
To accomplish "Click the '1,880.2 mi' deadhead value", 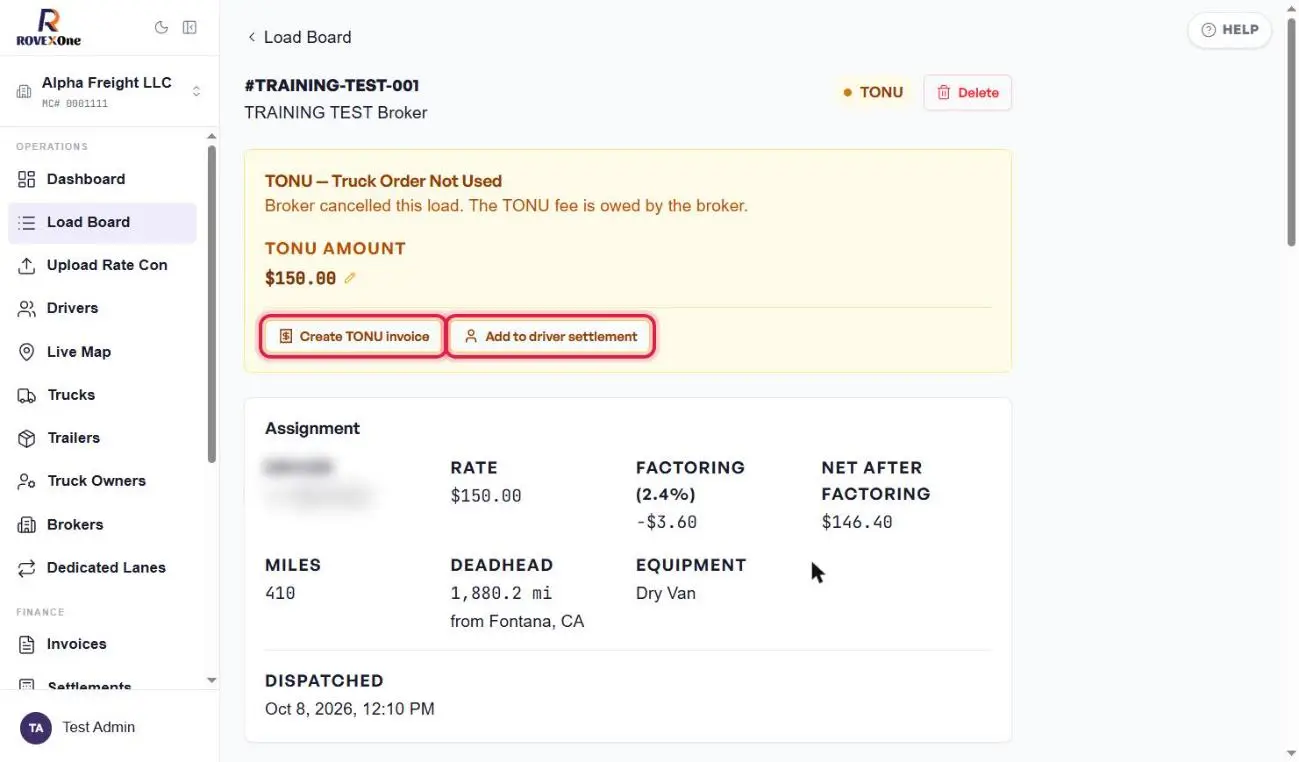I will (x=501, y=593).
